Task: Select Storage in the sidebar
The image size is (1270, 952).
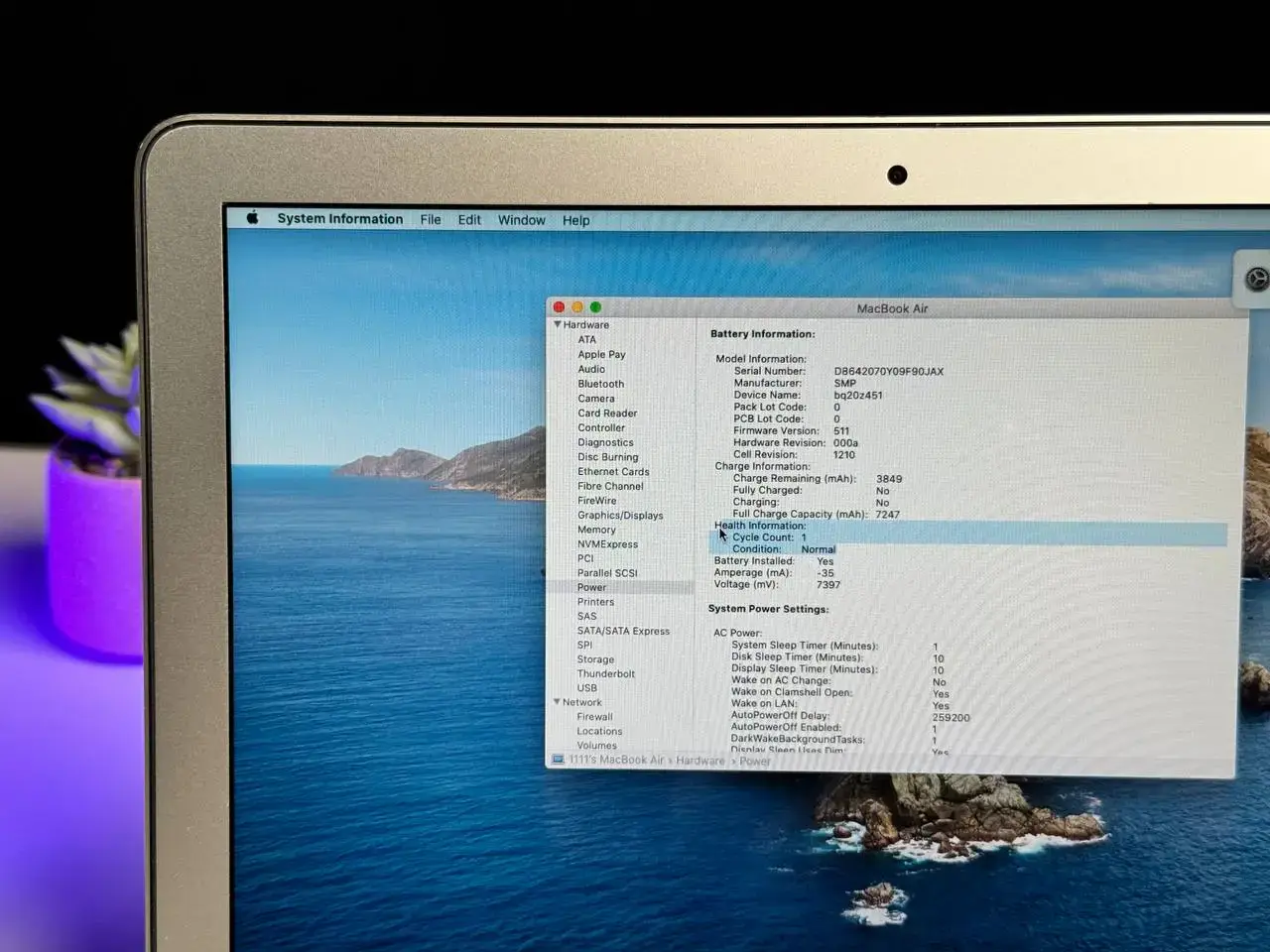Action: click(x=595, y=659)
